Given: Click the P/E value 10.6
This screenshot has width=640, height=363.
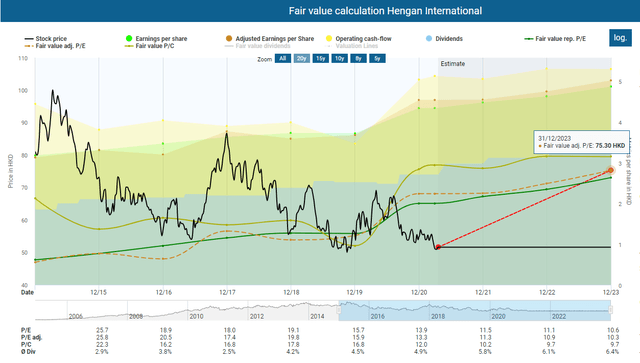Looking at the screenshot, I should pyautogui.click(x=613, y=330).
